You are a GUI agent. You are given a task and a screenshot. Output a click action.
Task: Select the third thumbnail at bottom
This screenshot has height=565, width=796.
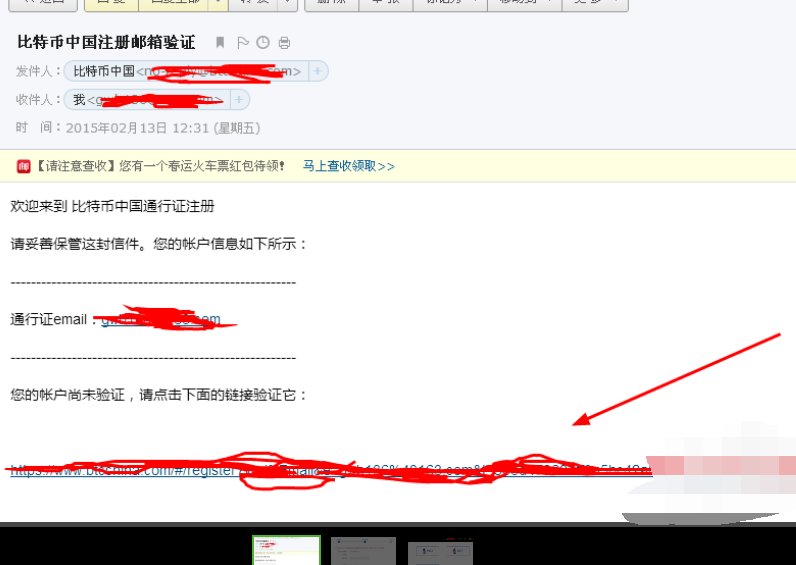point(441,553)
